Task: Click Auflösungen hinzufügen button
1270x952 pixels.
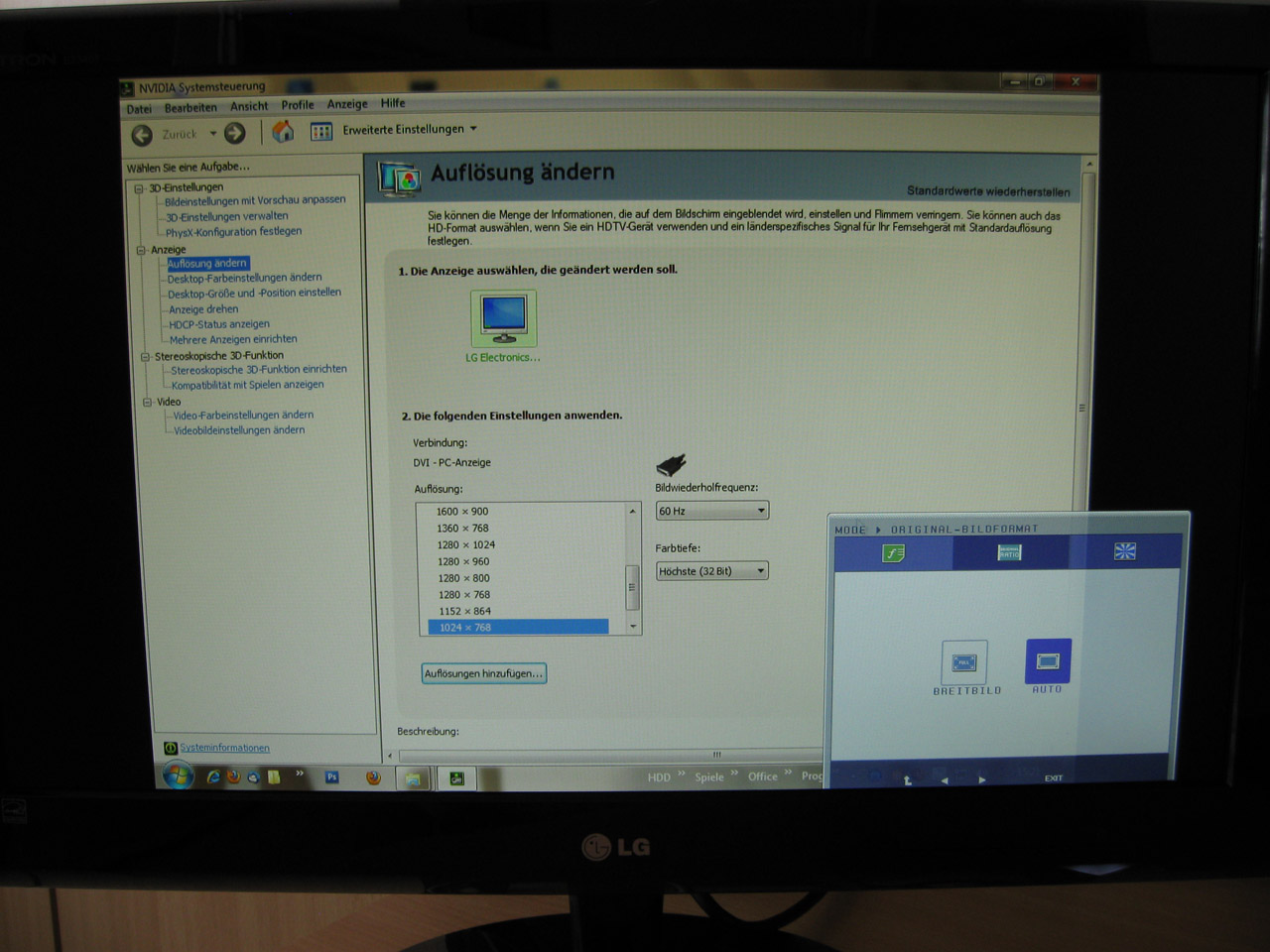Action: (x=484, y=673)
